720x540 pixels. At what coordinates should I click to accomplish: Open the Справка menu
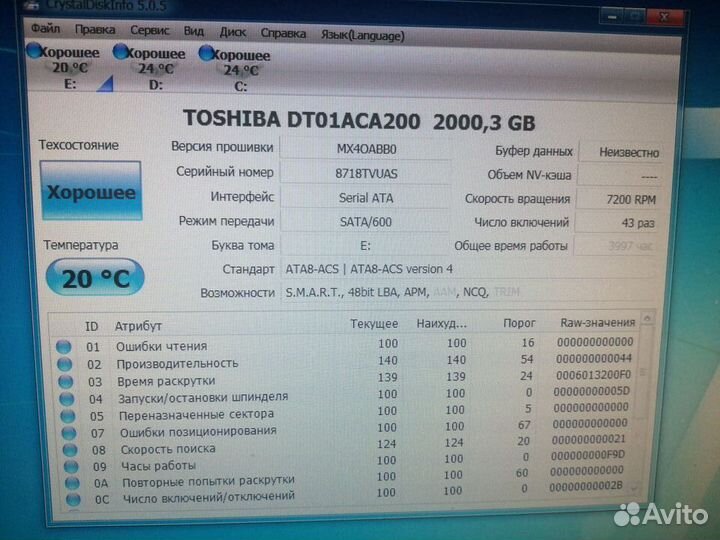pyautogui.click(x=283, y=34)
